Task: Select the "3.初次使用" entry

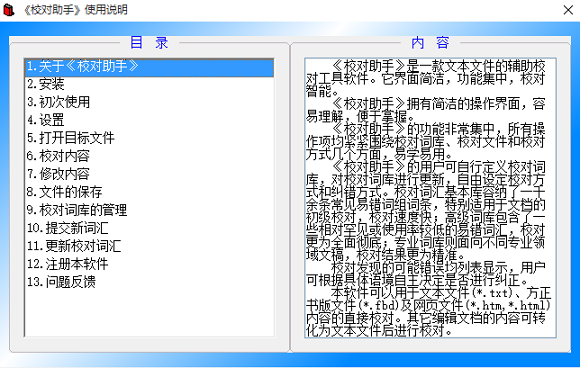Action: [150, 102]
